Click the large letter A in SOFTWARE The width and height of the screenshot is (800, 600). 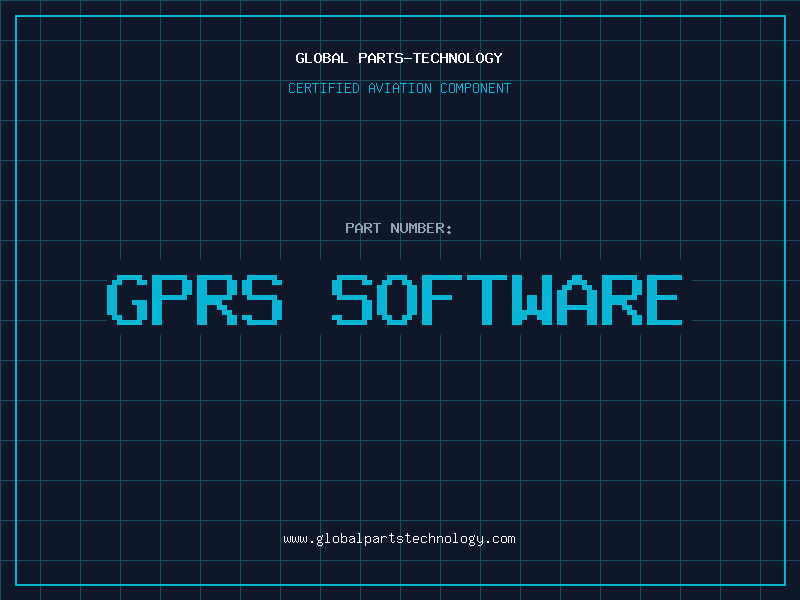575,299
